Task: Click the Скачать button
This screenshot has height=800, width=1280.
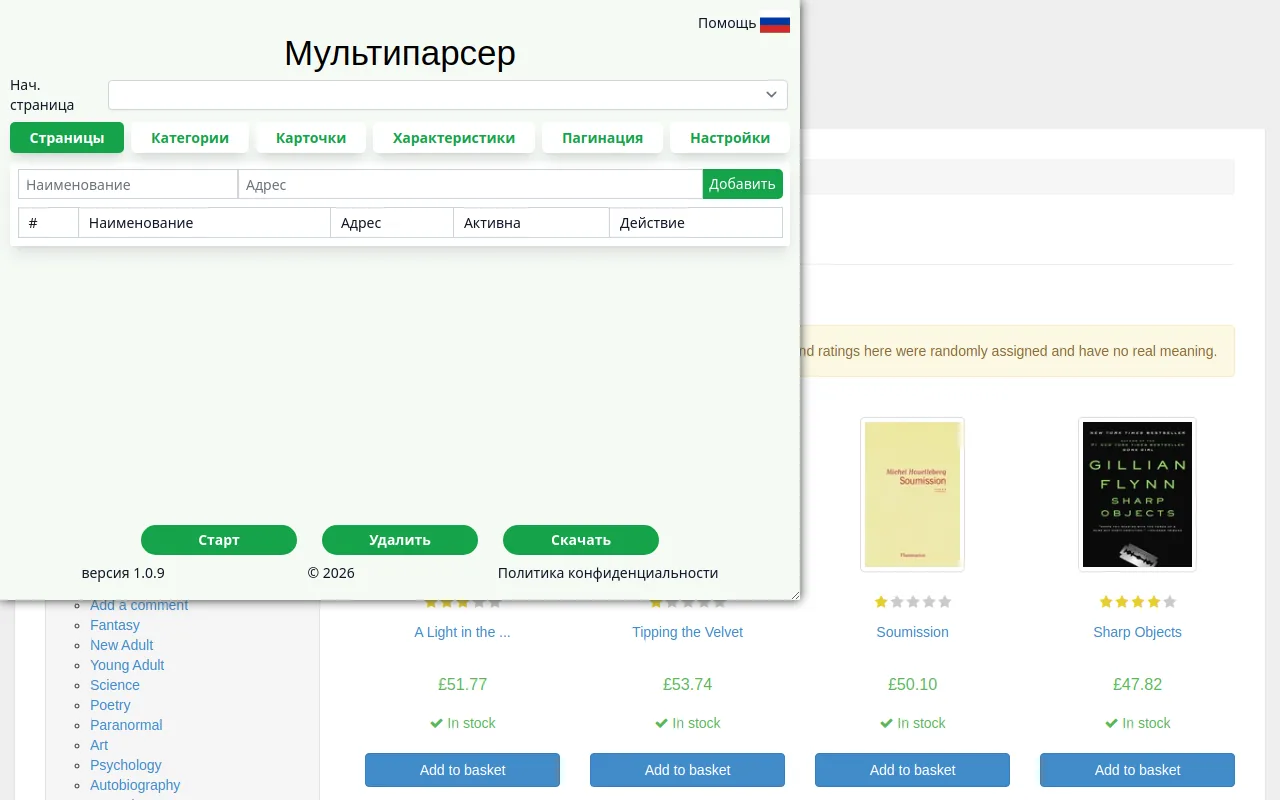Action: coord(581,540)
